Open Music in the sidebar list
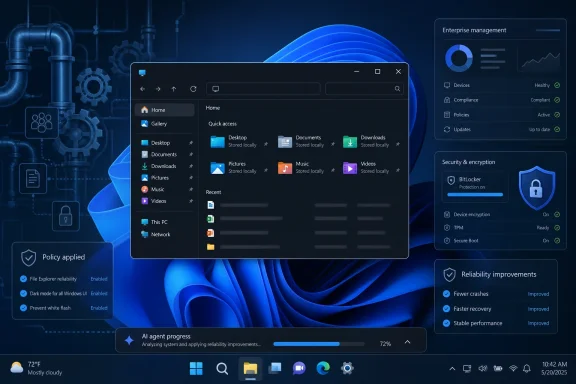Image resolution: width=576 pixels, height=384 pixels. [x=165, y=190]
